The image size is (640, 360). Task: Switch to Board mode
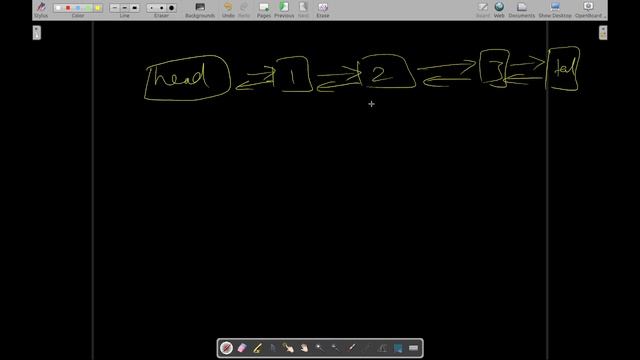point(483,9)
